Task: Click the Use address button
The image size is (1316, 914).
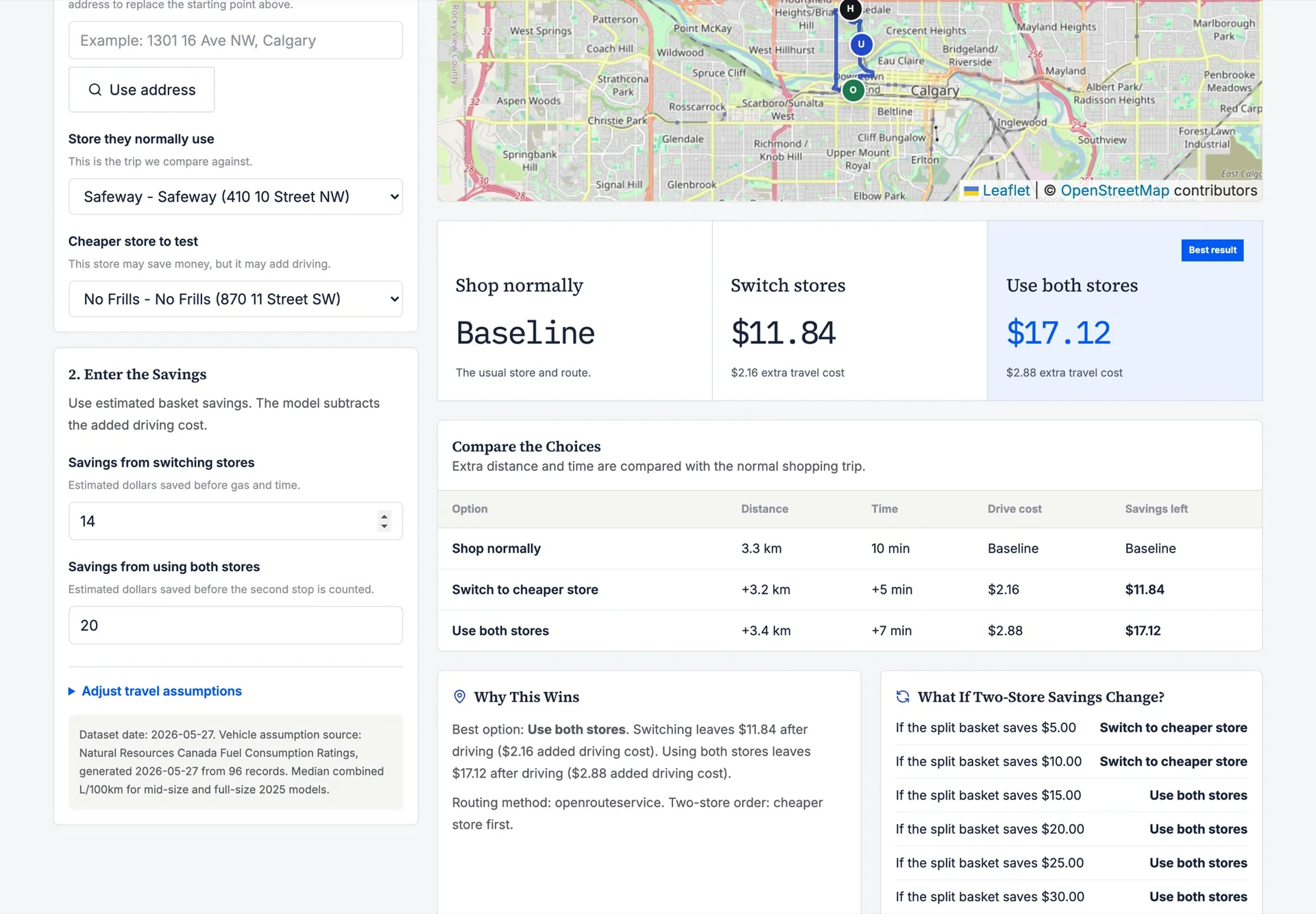Action: 141,90
